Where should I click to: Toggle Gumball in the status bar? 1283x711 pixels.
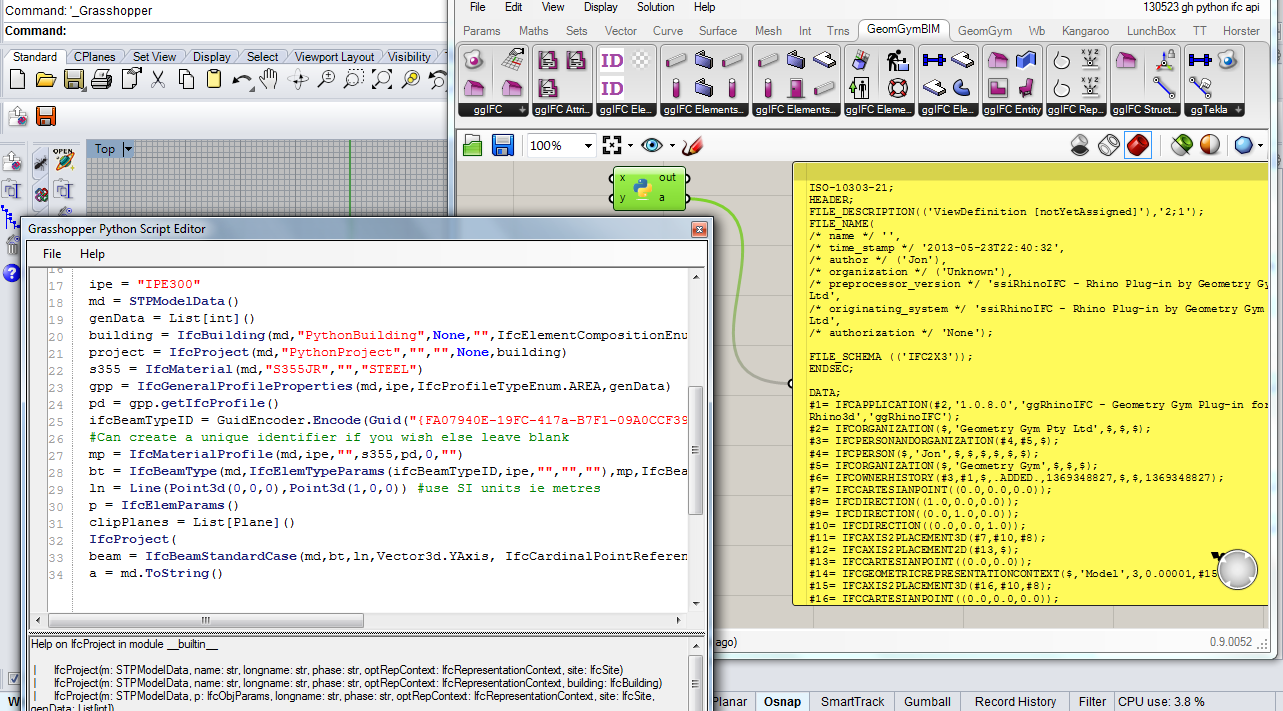click(927, 701)
